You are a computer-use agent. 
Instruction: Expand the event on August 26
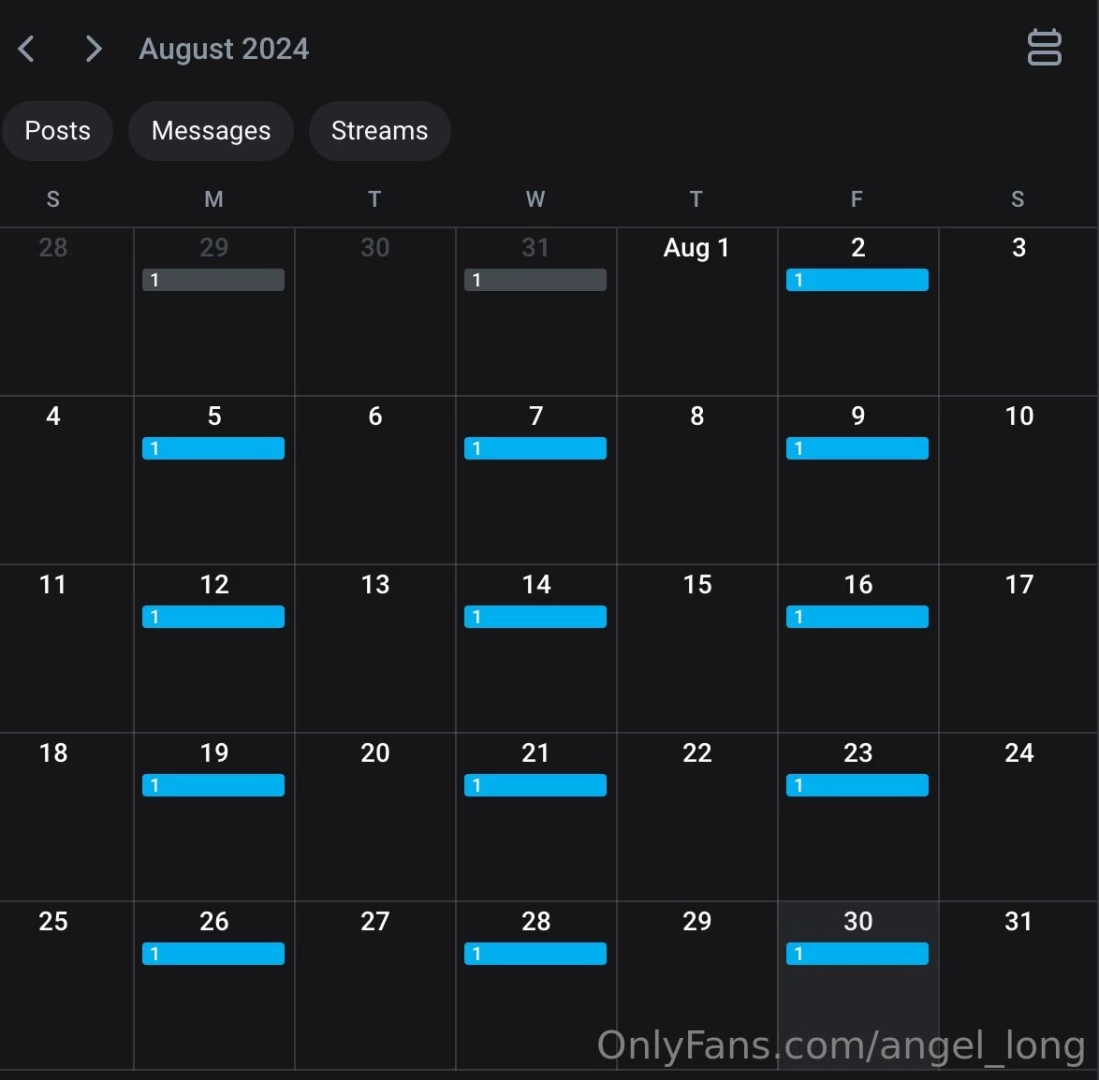point(213,954)
